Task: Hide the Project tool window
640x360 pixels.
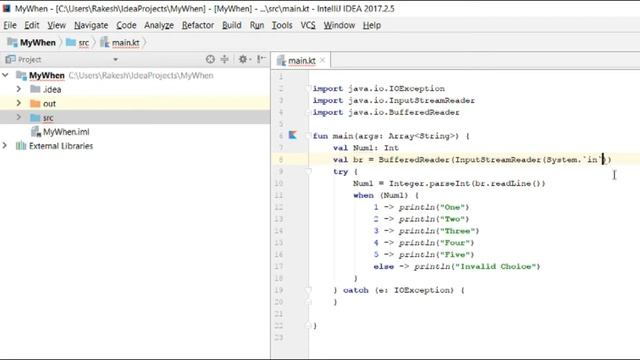Action: 261,60
